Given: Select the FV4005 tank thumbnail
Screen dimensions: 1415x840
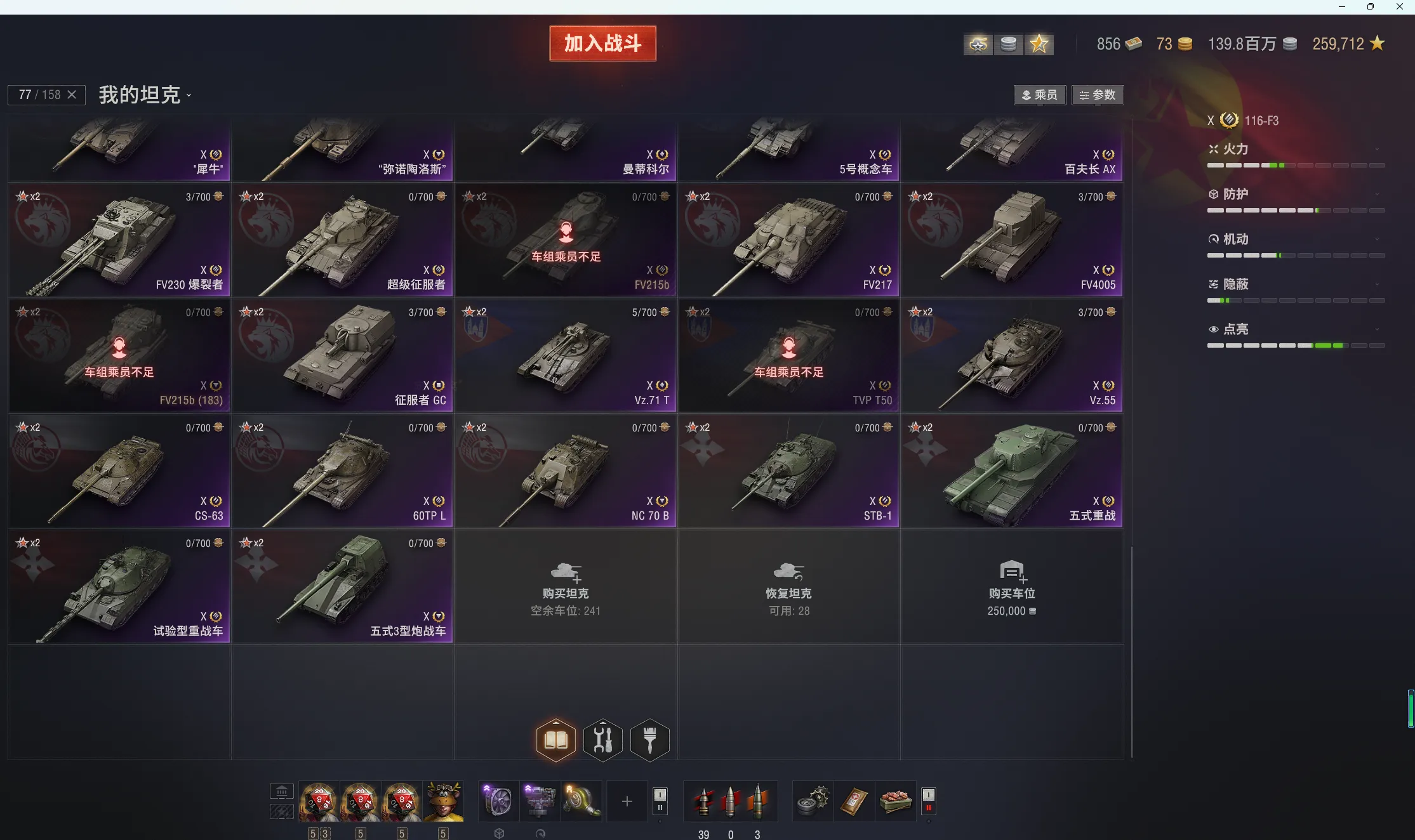Looking at the screenshot, I should [x=1012, y=240].
